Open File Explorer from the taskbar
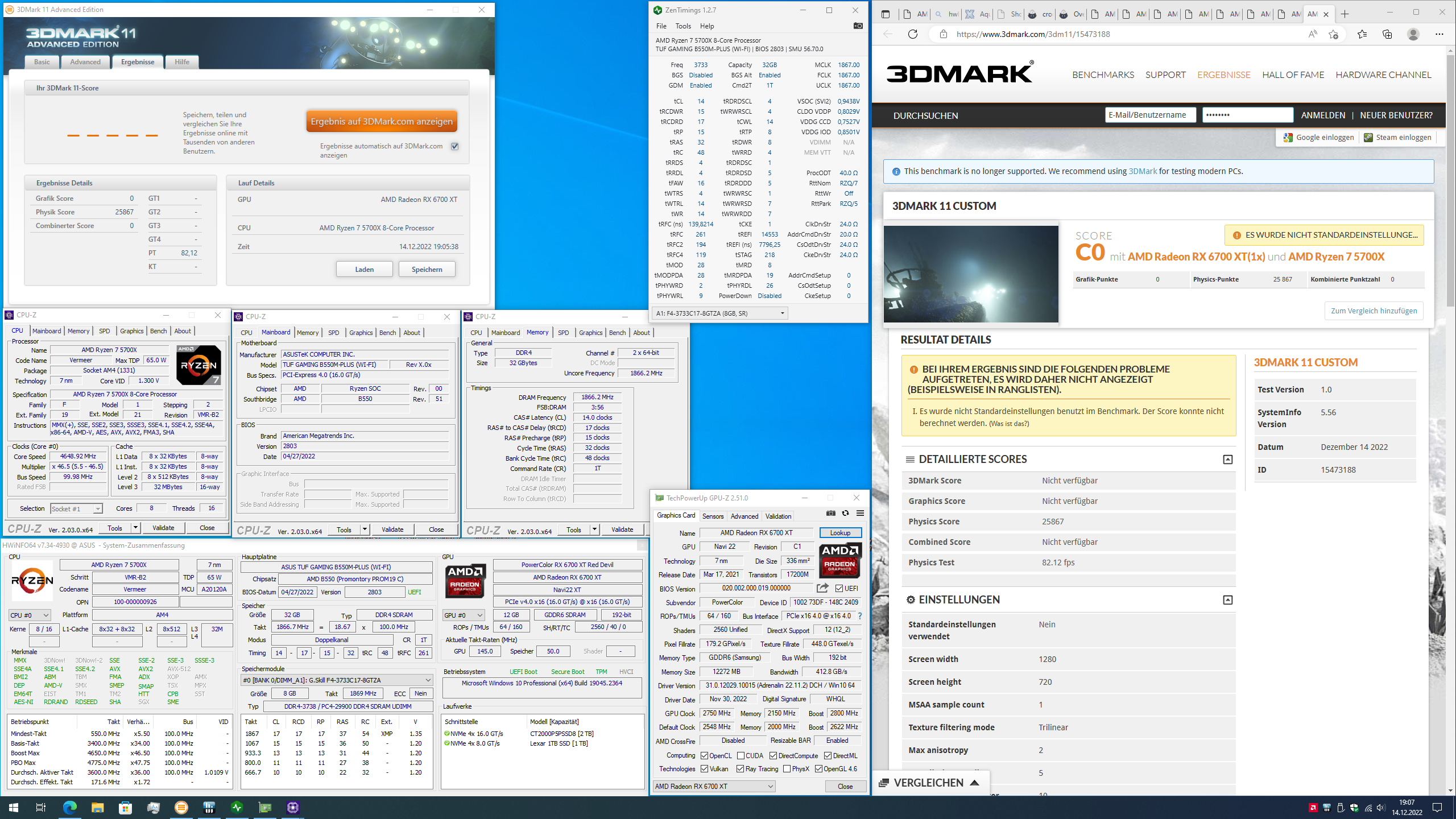Viewport: 1456px width, 819px height. [97, 807]
